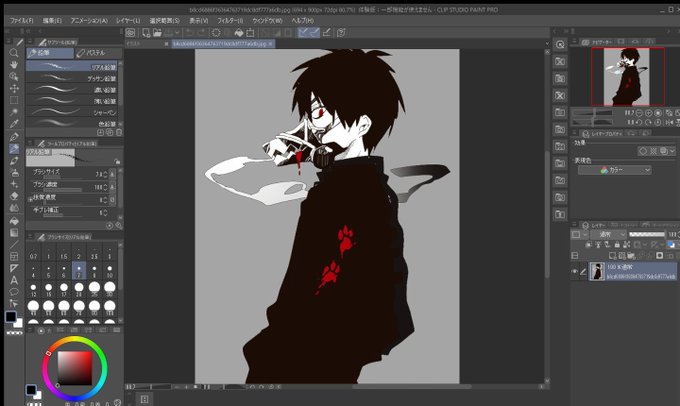680x406 pixels.
Task: Click the Lock layer padlock icon
Action: point(617,245)
